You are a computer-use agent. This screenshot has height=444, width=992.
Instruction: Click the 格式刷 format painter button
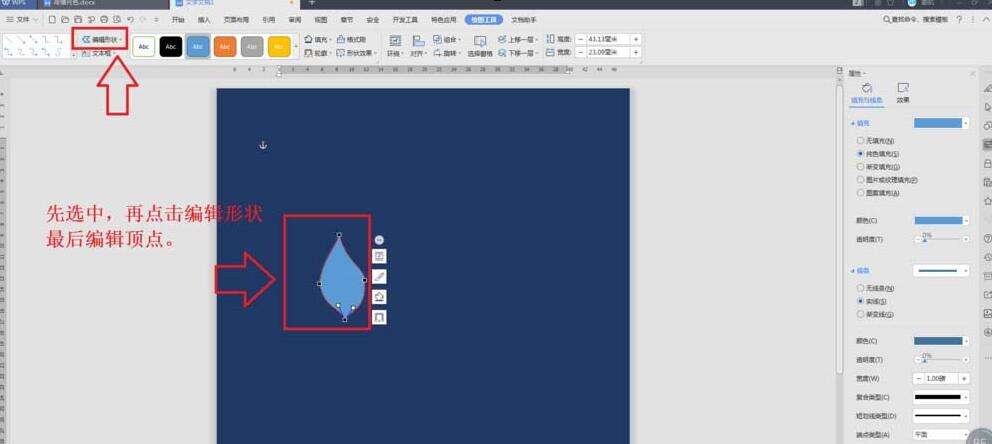click(x=352, y=39)
